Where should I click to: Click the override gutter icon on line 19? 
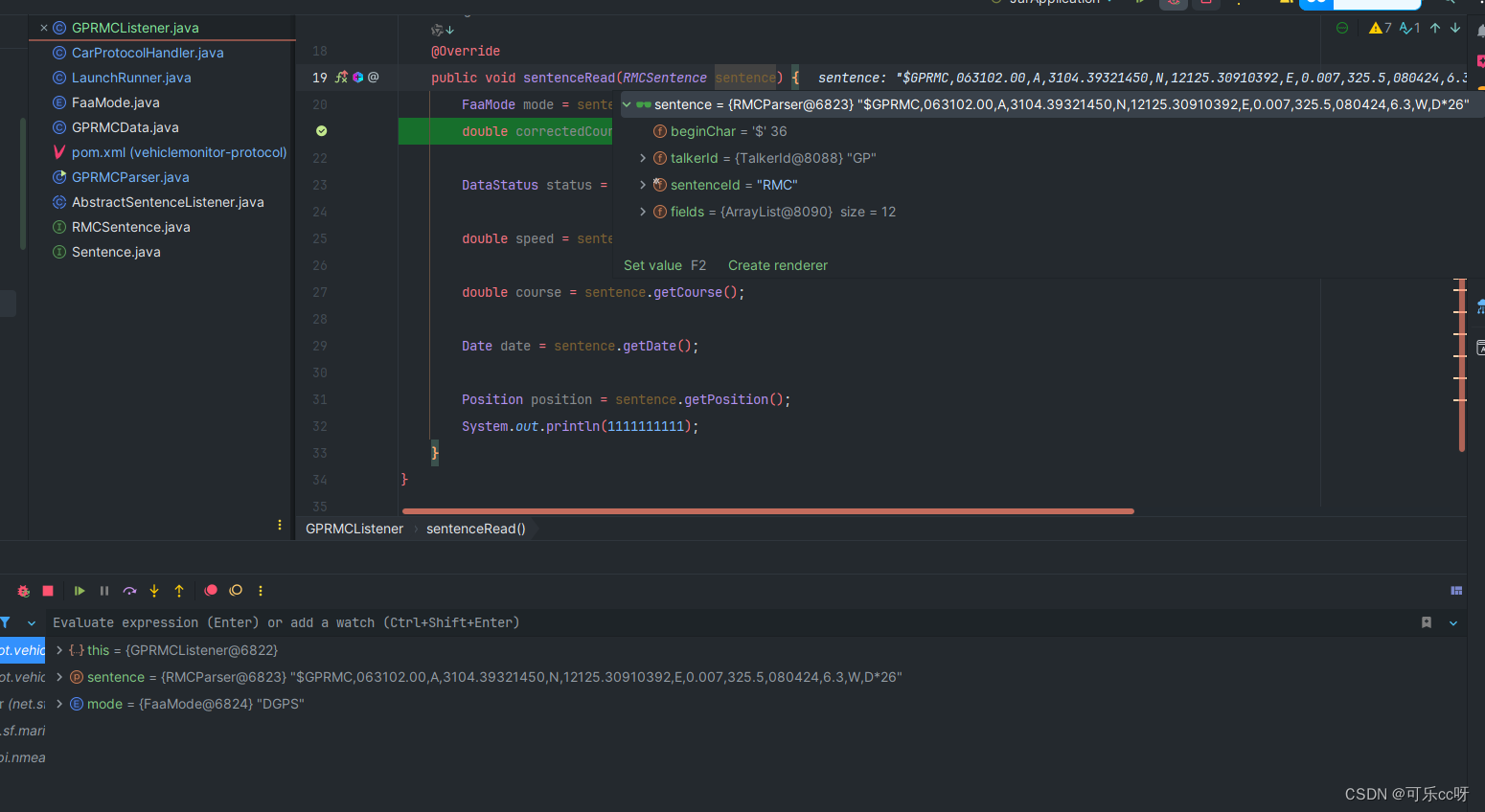point(341,78)
